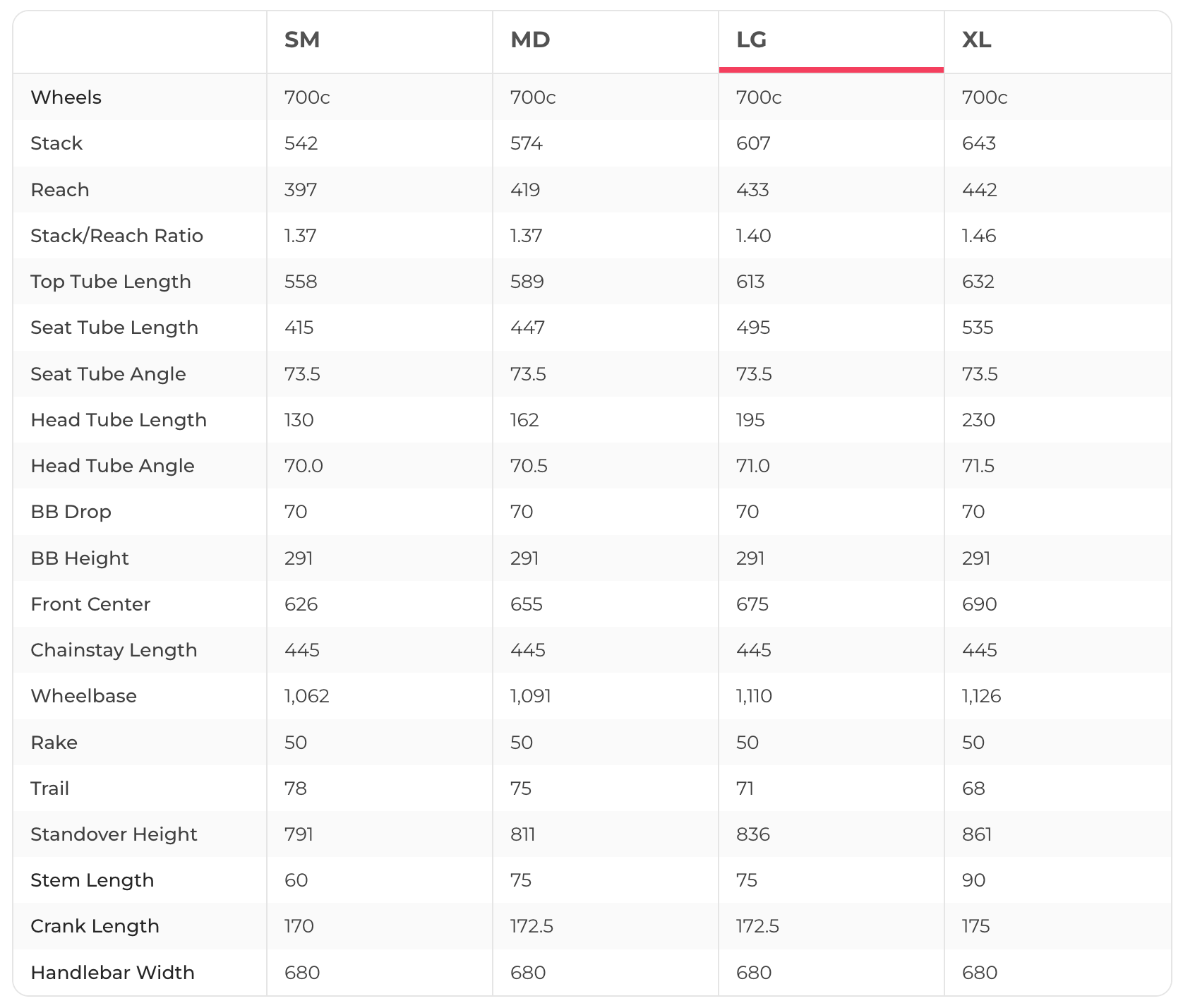Click the Stack row label

pyautogui.click(x=56, y=143)
